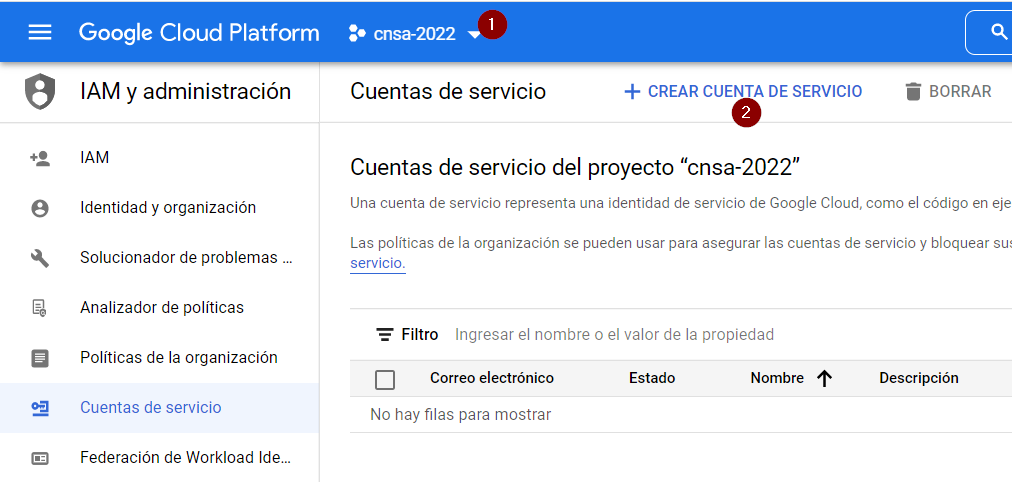Sort by Nombre column header

[x=777, y=378]
